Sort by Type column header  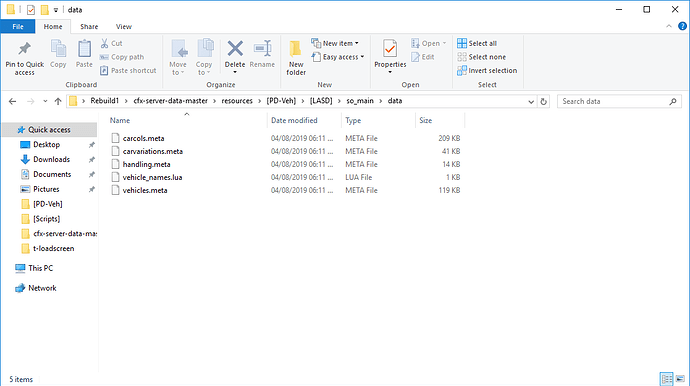(353, 120)
